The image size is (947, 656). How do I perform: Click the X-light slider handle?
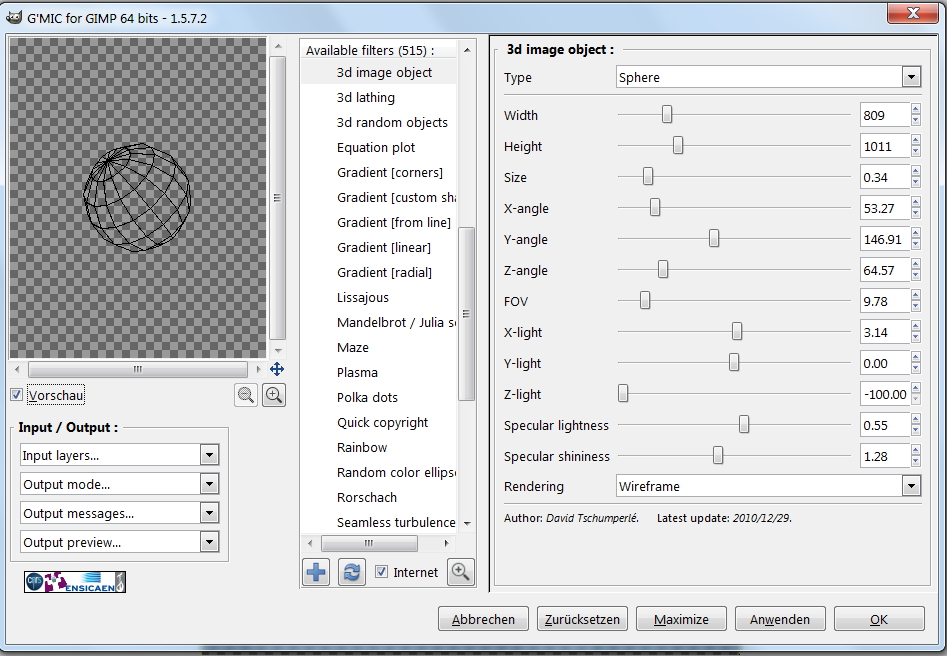(x=737, y=331)
